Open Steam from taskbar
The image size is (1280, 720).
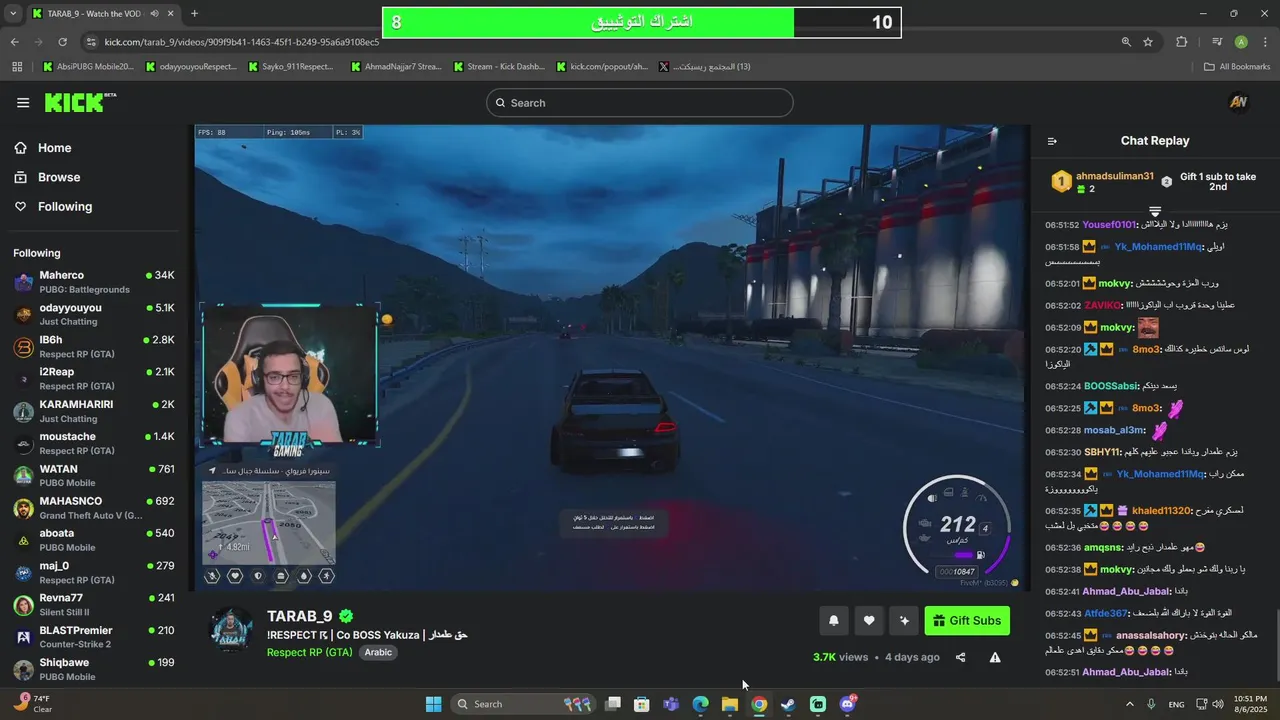(x=788, y=704)
